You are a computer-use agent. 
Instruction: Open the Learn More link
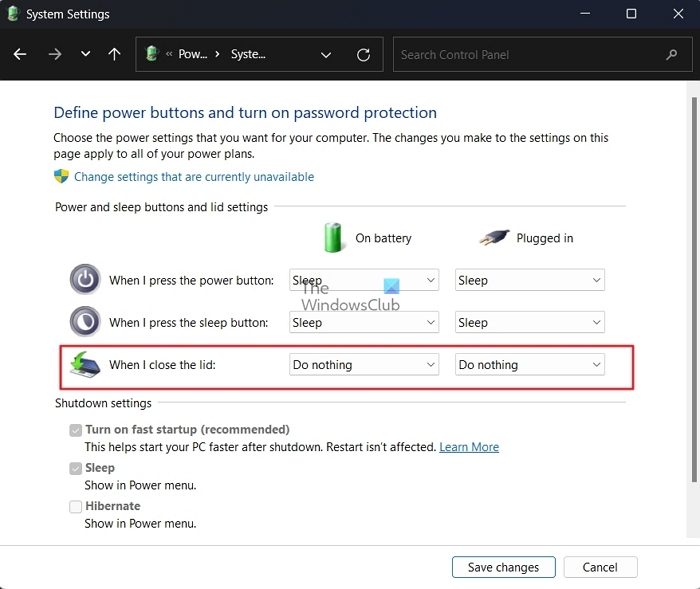tap(469, 447)
